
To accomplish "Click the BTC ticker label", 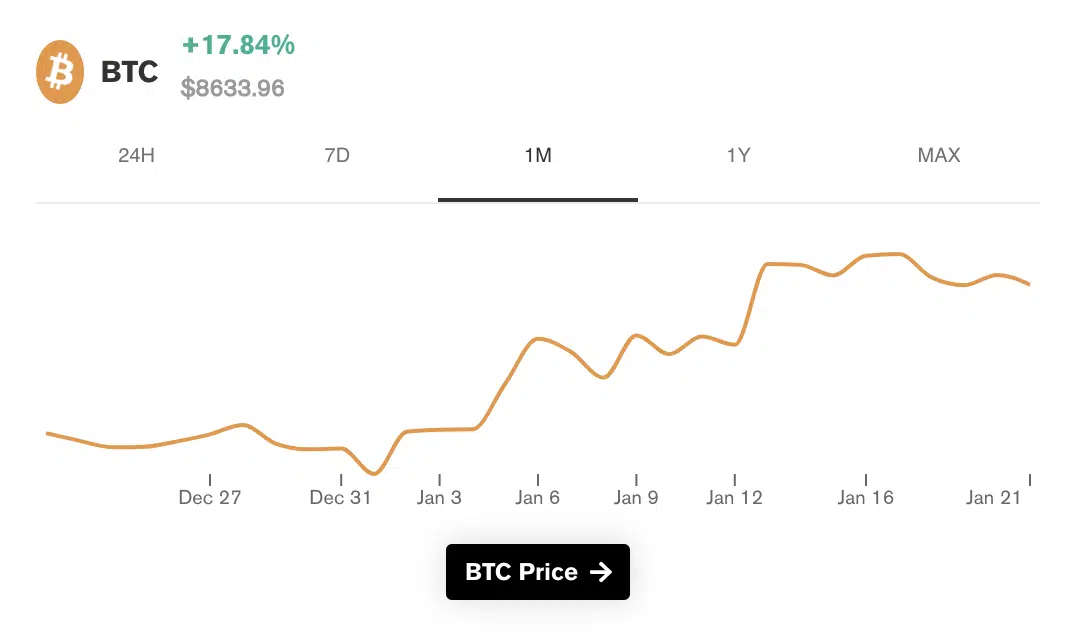I will (x=129, y=72).
